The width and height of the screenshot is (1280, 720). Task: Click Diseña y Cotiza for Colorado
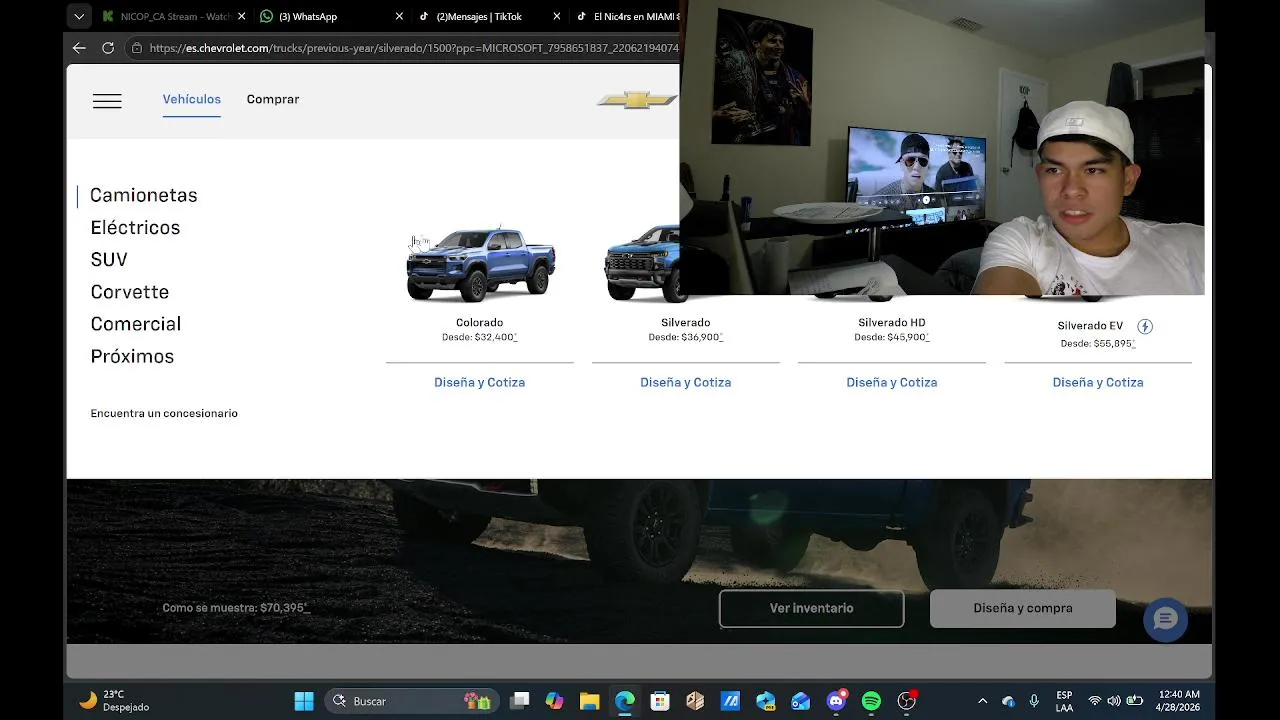[479, 382]
